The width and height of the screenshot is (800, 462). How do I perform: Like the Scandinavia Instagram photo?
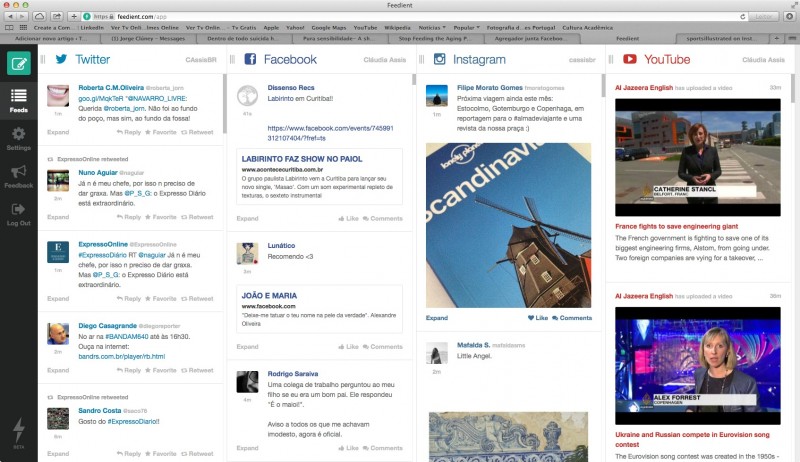tap(537, 318)
